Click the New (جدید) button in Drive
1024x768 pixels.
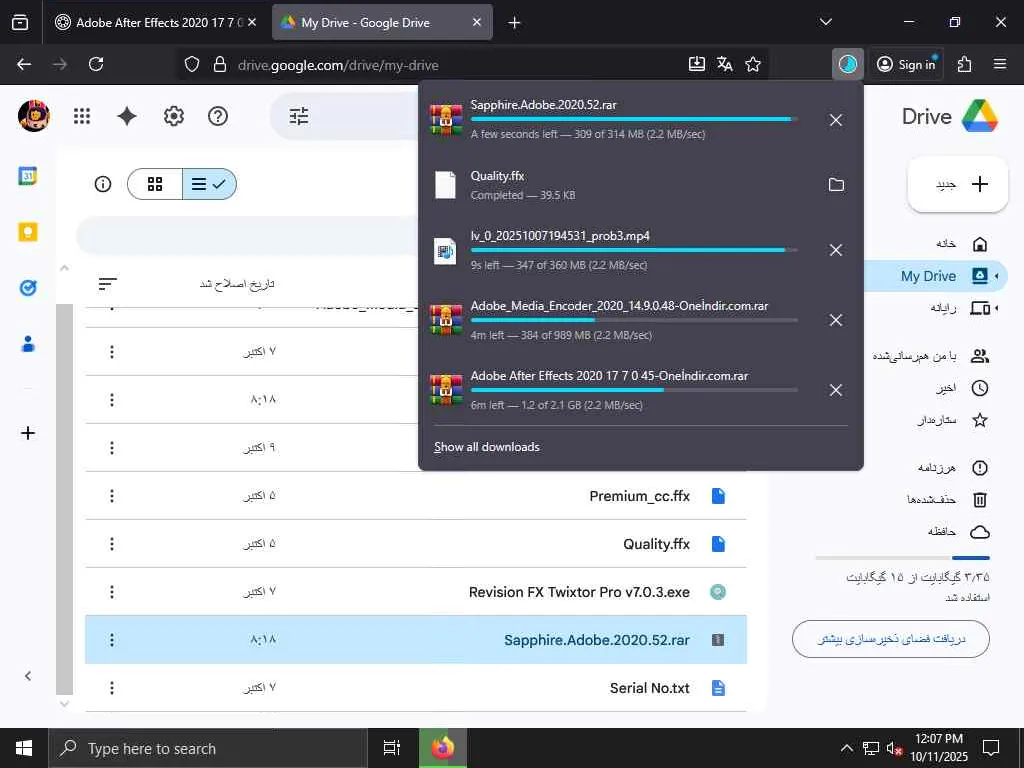pos(958,184)
